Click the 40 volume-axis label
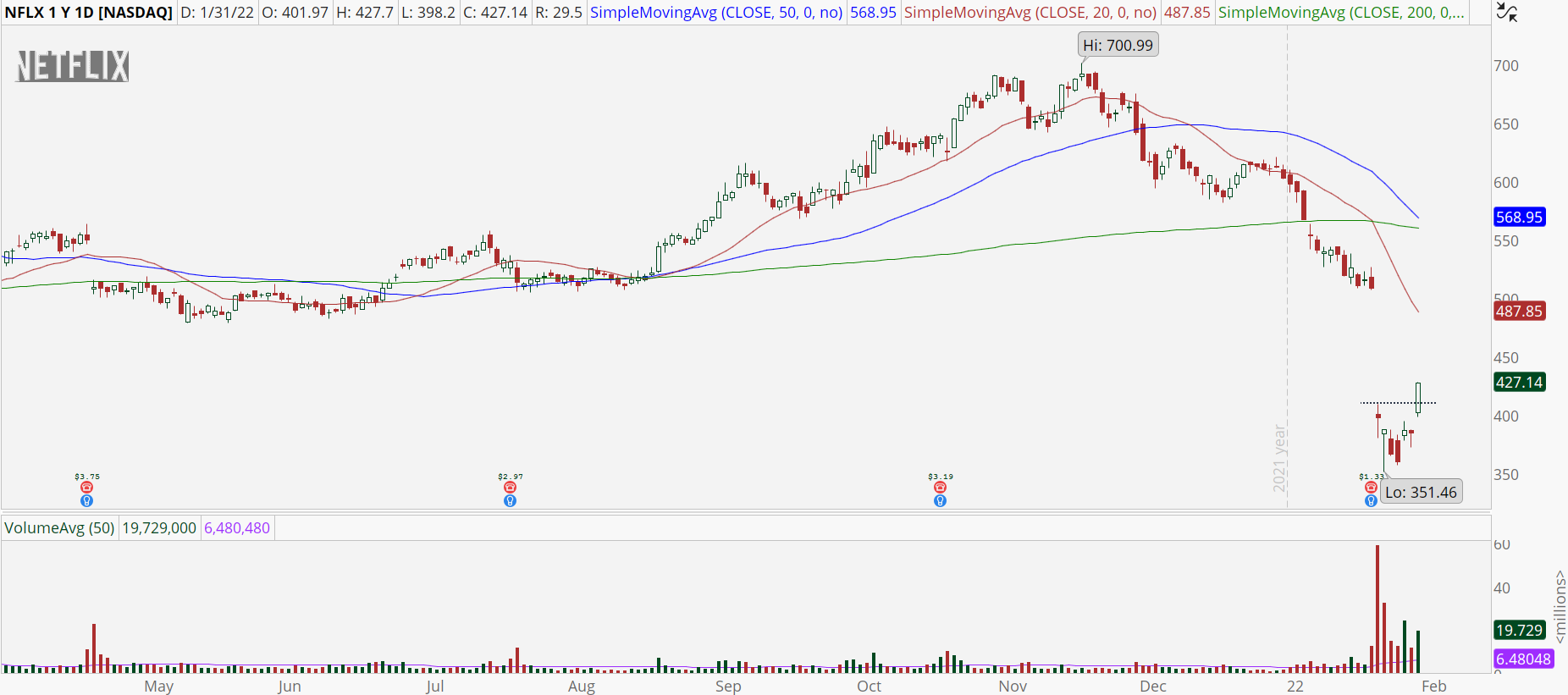 tap(1502, 587)
